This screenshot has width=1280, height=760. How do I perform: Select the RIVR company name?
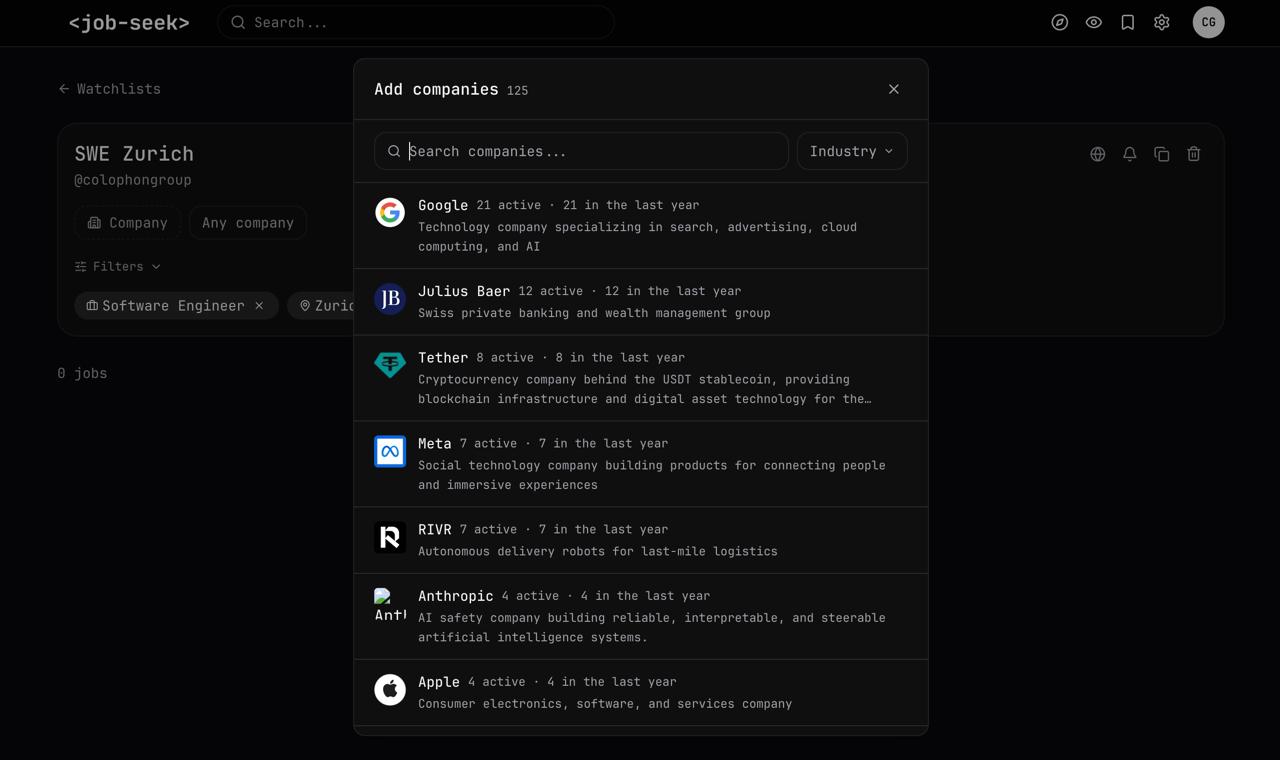[x=435, y=529]
